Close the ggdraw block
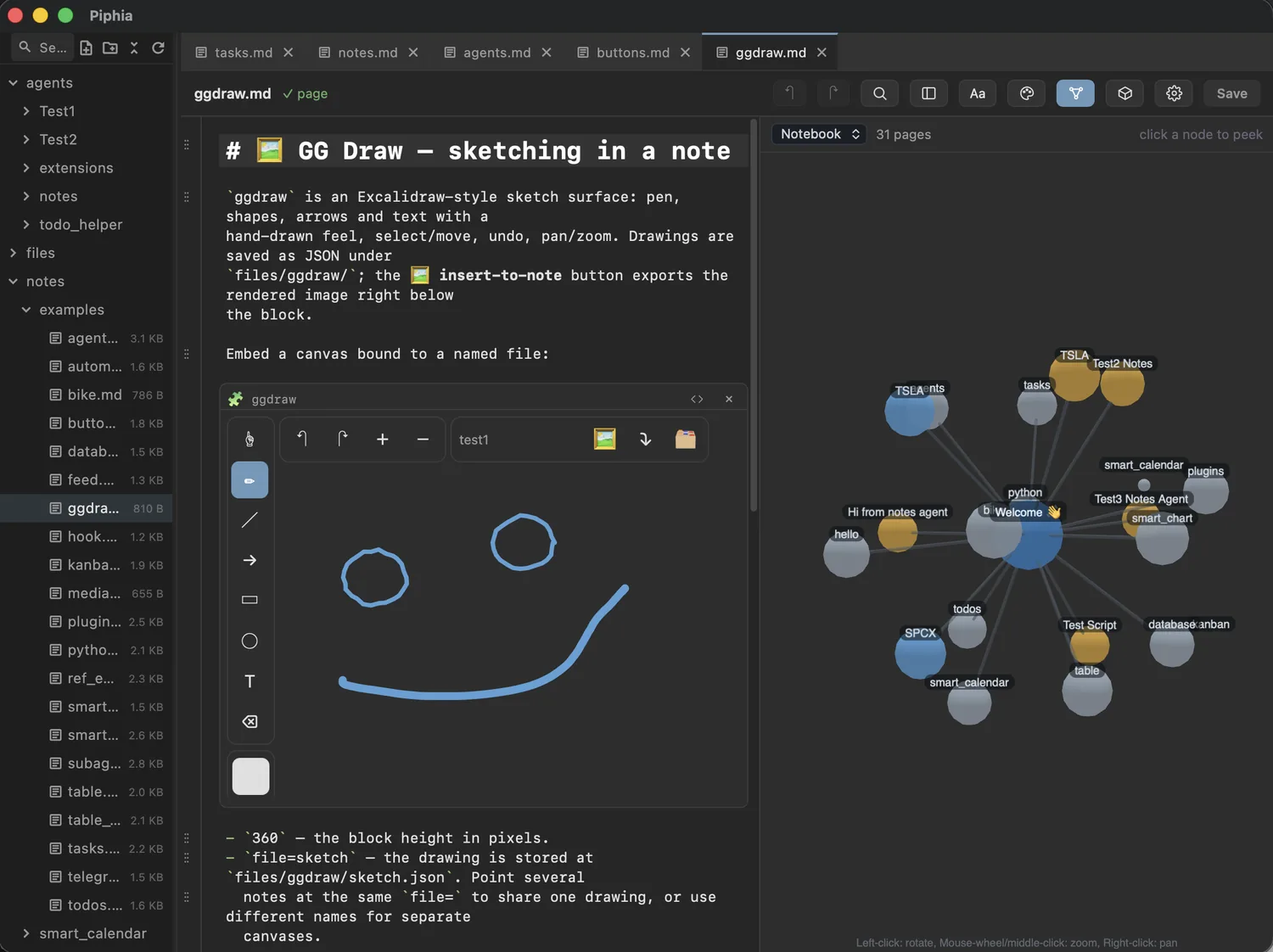This screenshot has width=1273, height=952. (x=728, y=399)
